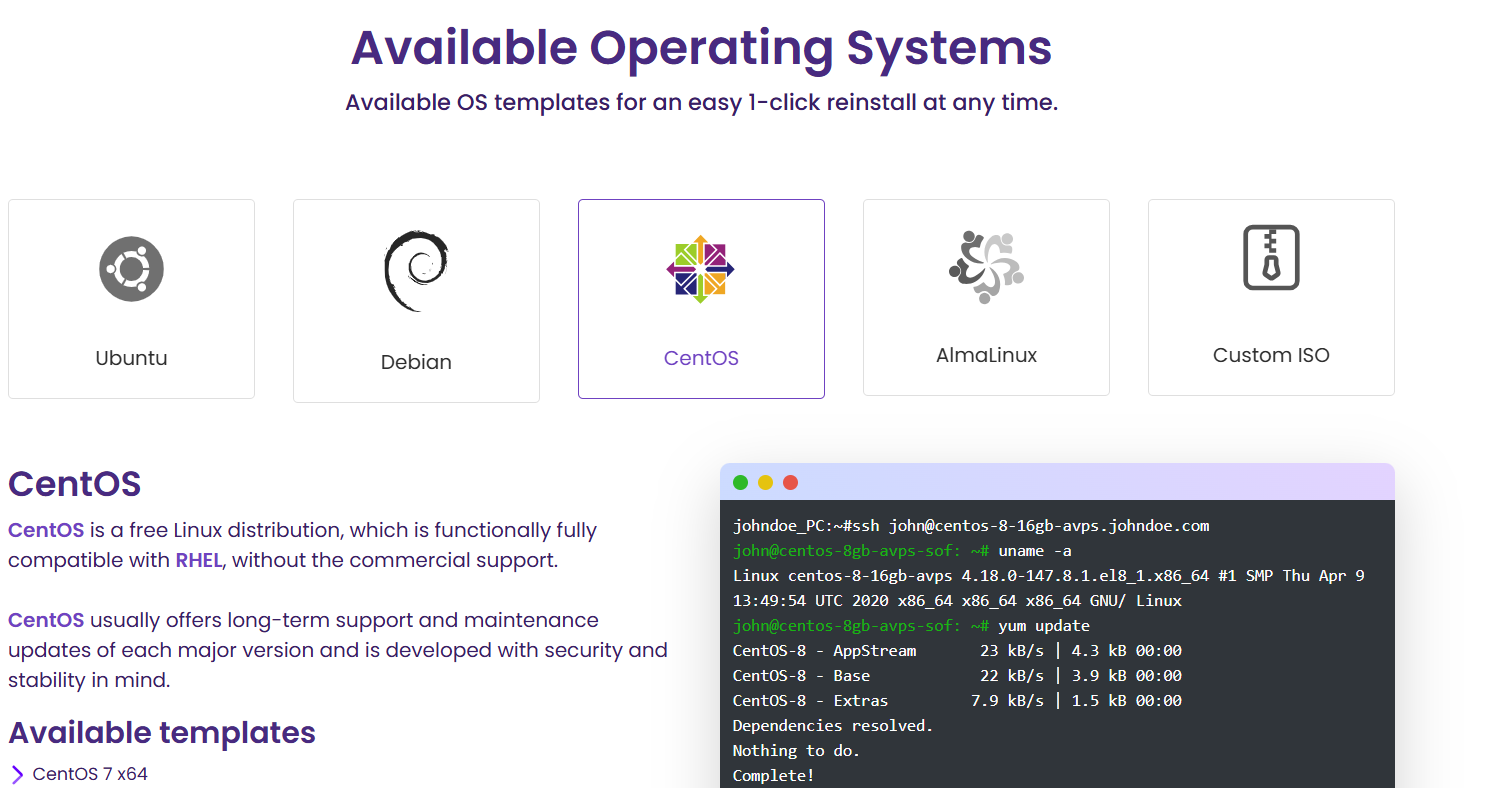Click the 'yum update' command line

click(911, 625)
